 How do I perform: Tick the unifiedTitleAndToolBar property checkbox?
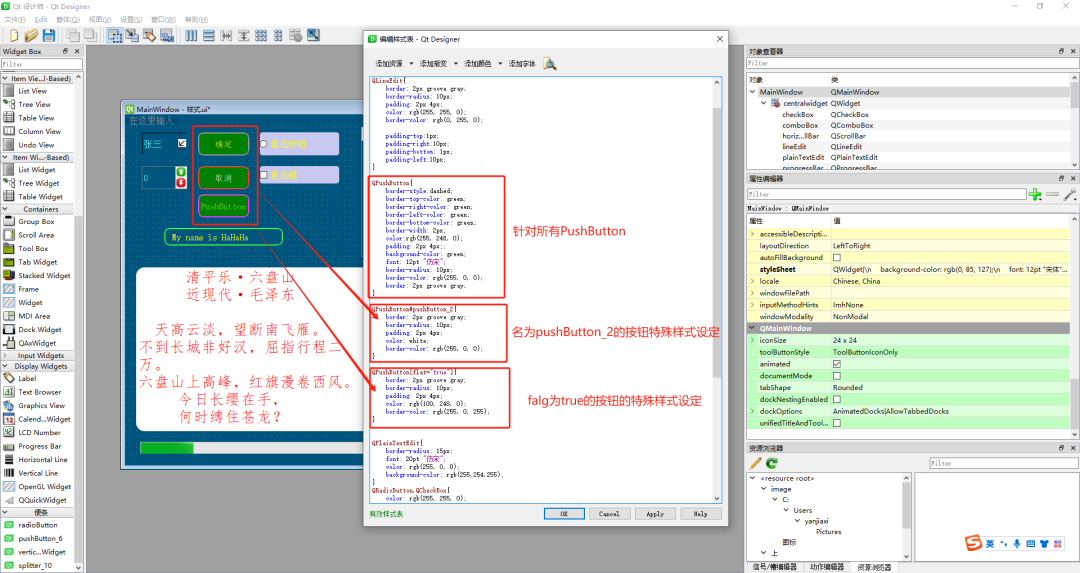point(837,423)
